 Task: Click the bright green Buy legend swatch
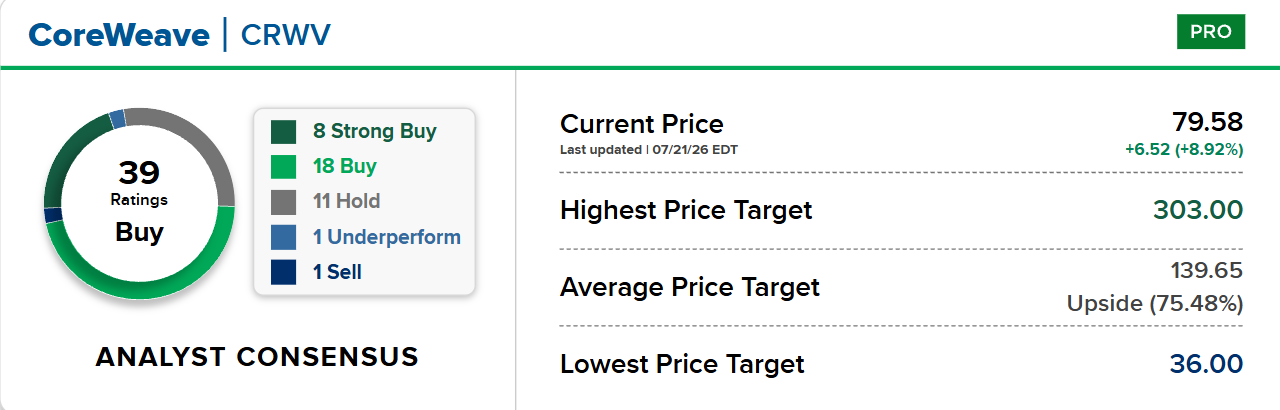pos(284,166)
